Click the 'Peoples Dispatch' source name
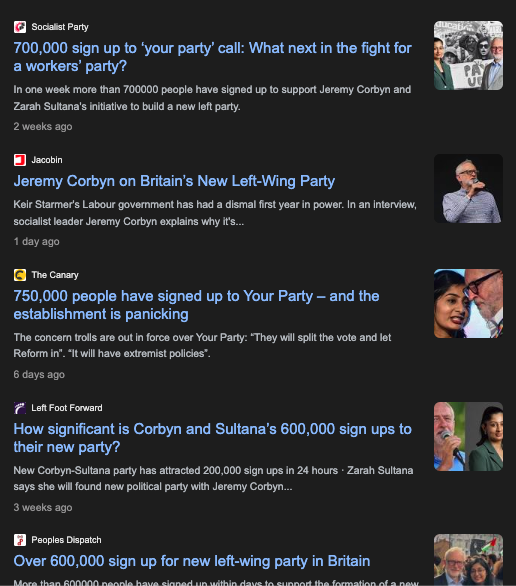The image size is (516, 586). (x=66, y=540)
